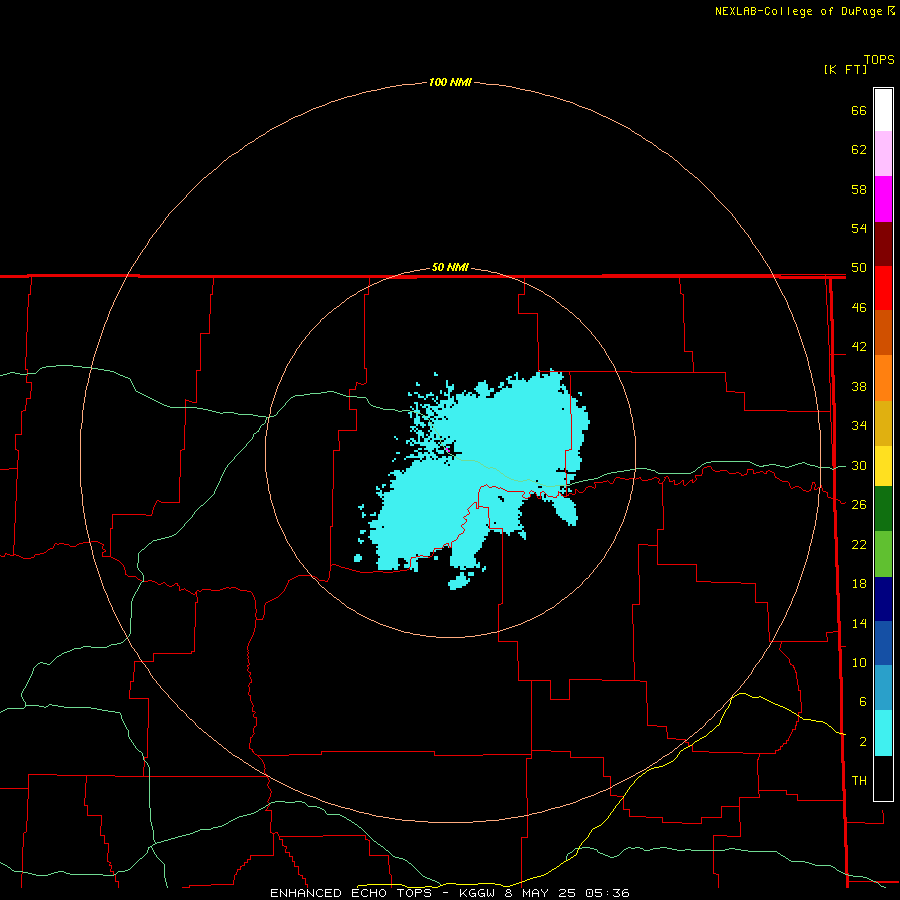Viewport: 900px width, 900px height.
Task: Click the radar site marker at map center
Action: [448, 451]
